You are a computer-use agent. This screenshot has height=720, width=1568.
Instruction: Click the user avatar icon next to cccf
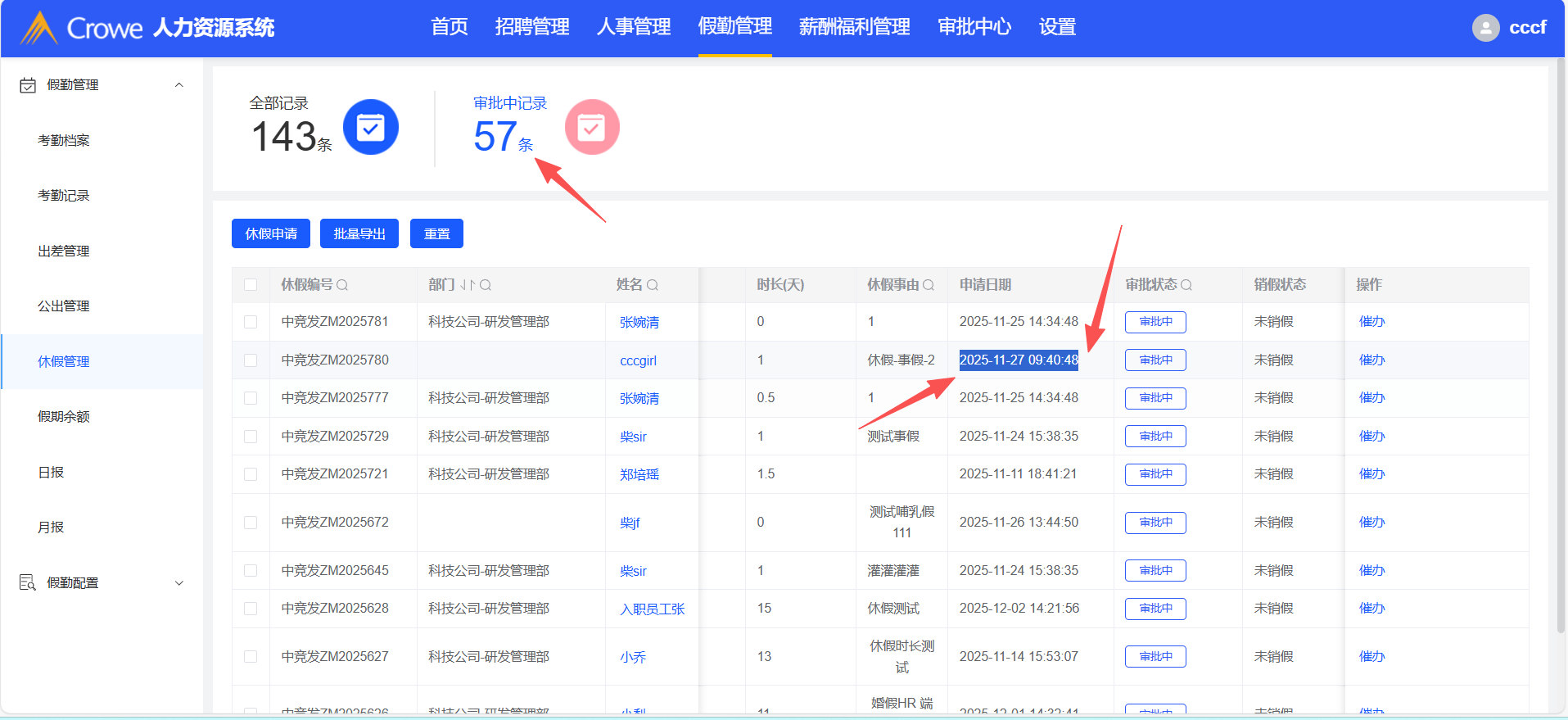[1485, 28]
